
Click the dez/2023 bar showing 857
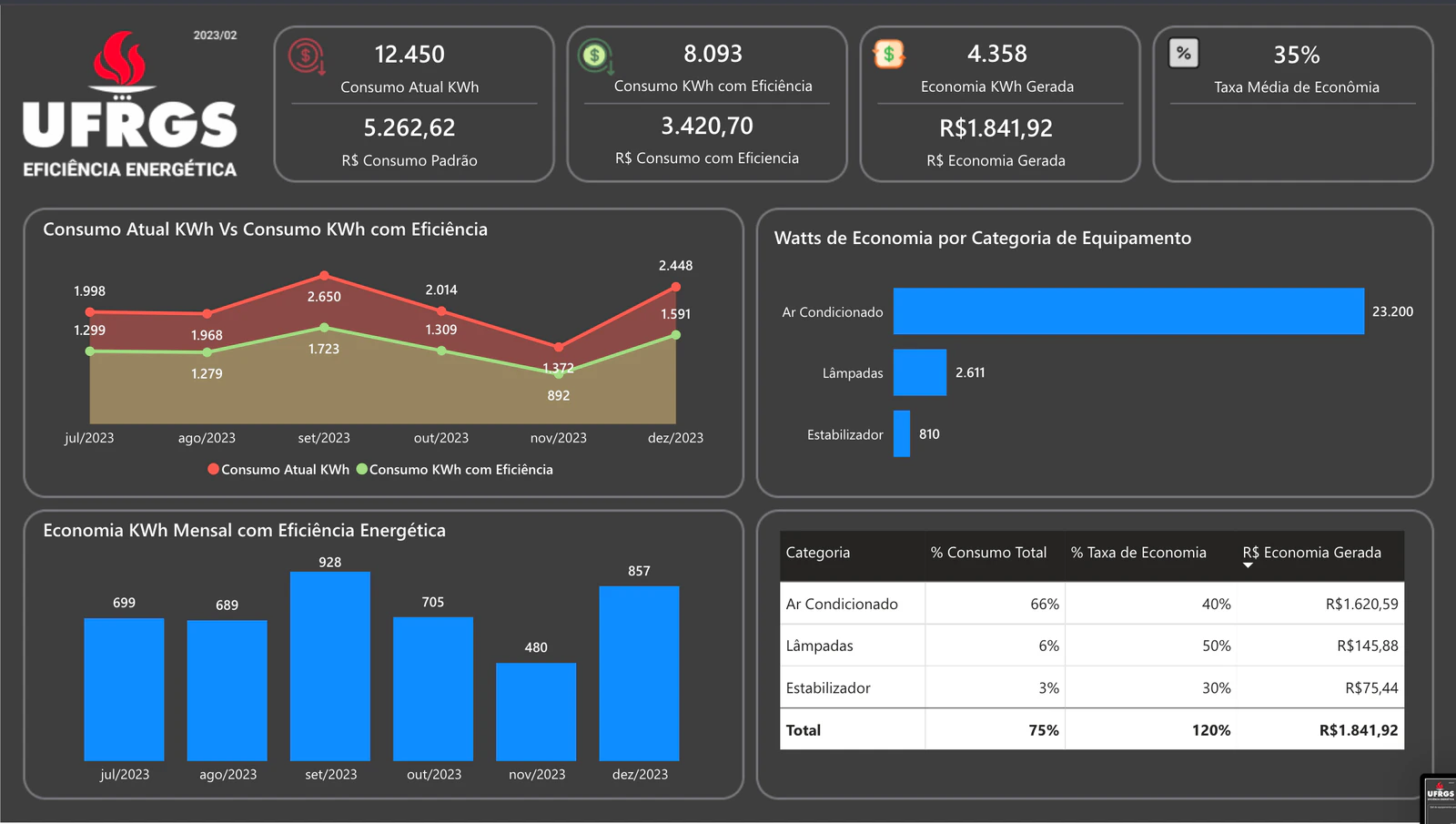pyautogui.click(x=639, y=673)
